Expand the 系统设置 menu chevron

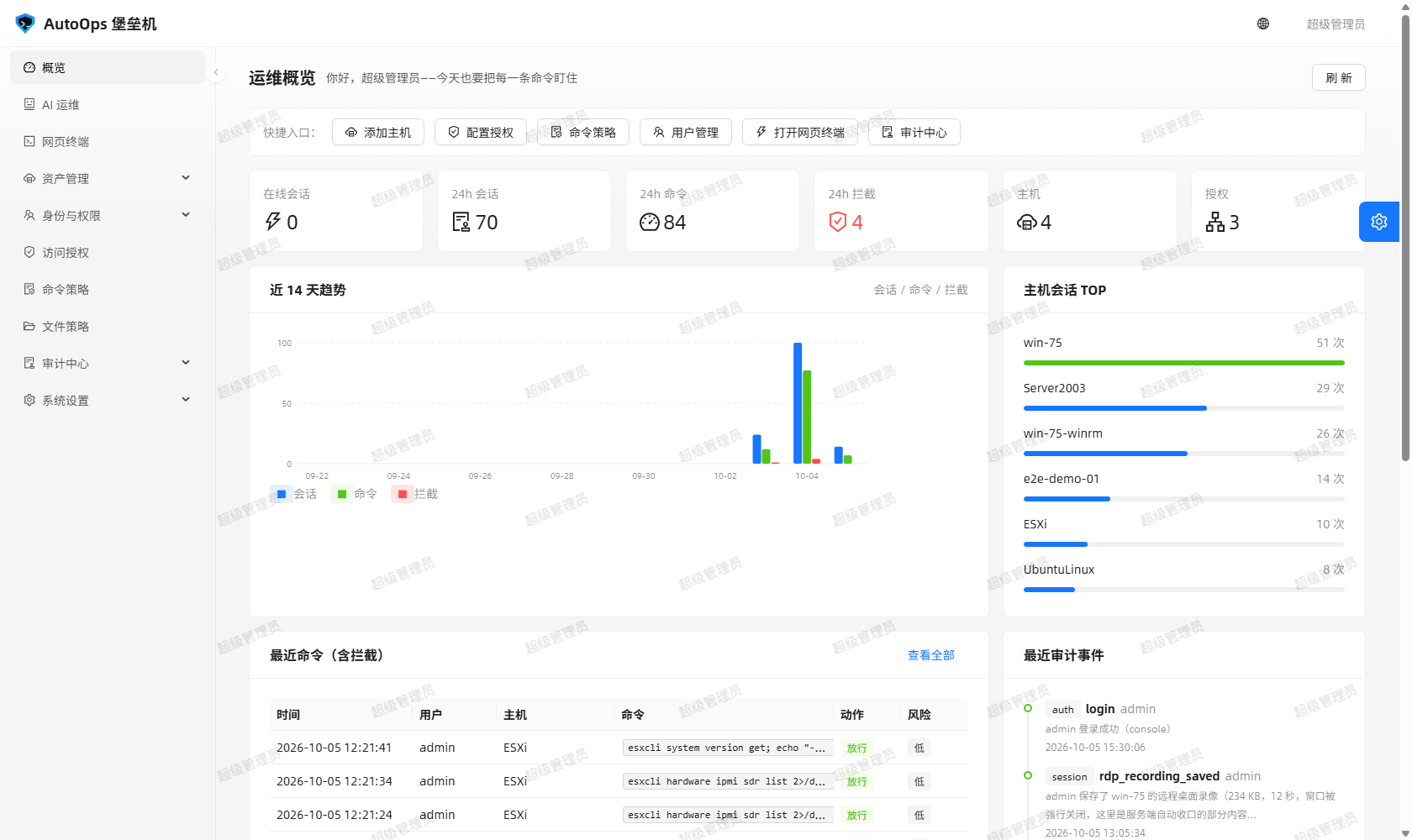click(x=186, y=400)
